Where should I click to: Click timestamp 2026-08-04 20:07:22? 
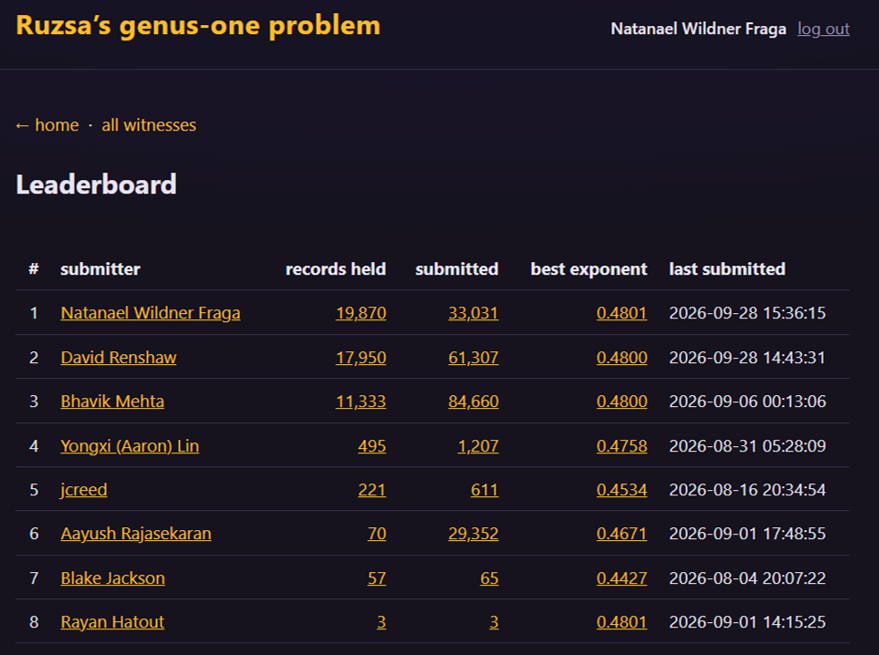747,578
